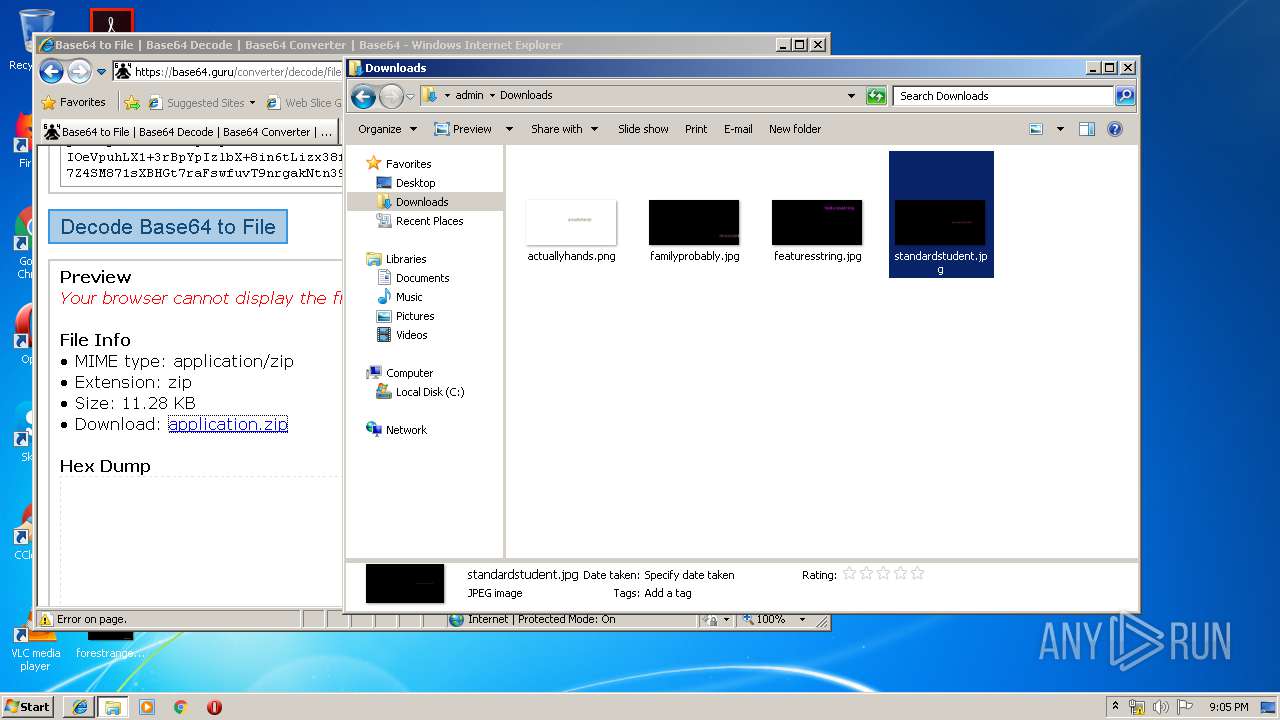The width and height of the screenshot is (1280, 720).
Task: Click the Add to Favorites bar icon
Action: (x=131, y=102)
